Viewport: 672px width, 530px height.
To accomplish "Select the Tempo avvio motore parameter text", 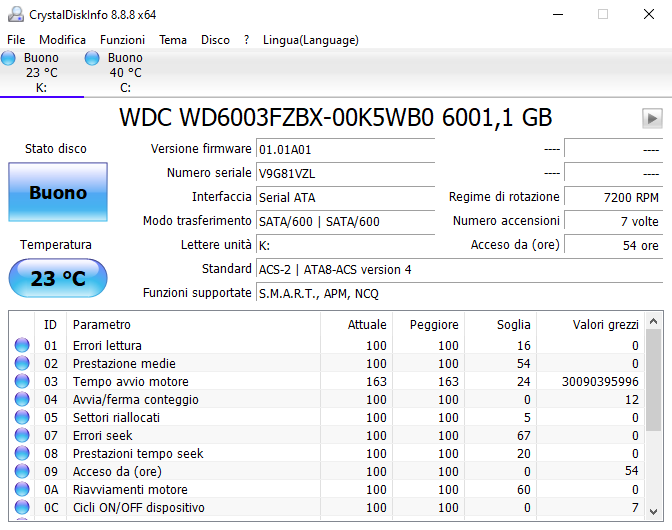I will coord(131,381).
